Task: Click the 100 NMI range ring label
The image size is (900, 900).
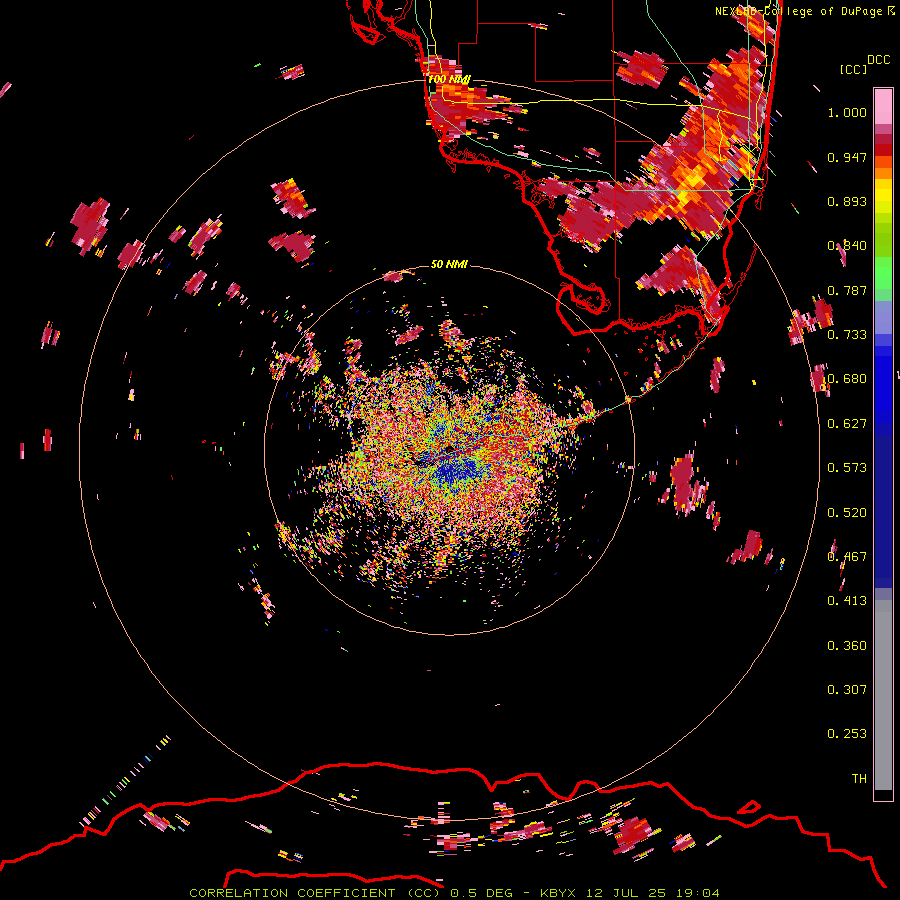Action: click(449, 79)
